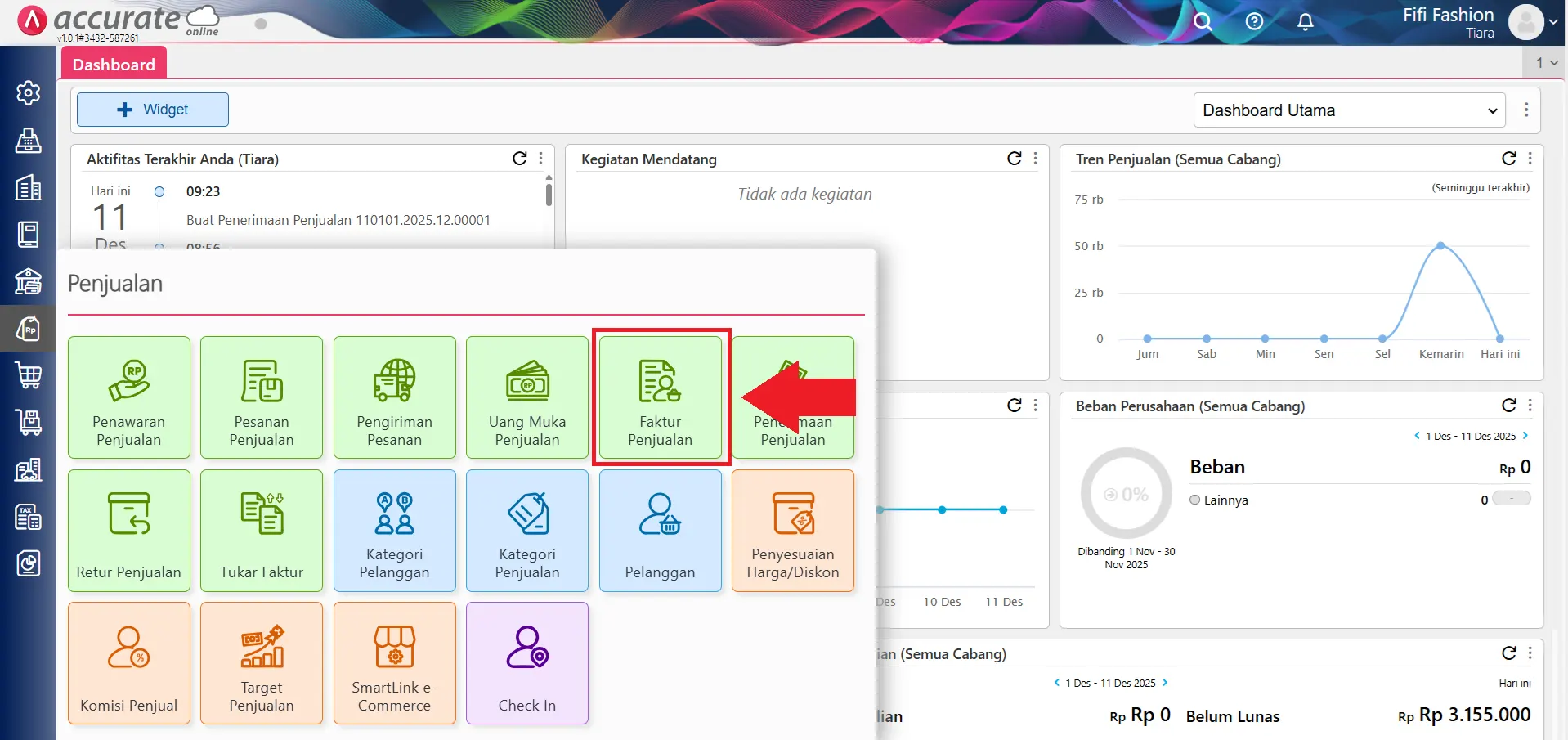Click the Aktifitas Terakhir scrollbar

[549, 195]
